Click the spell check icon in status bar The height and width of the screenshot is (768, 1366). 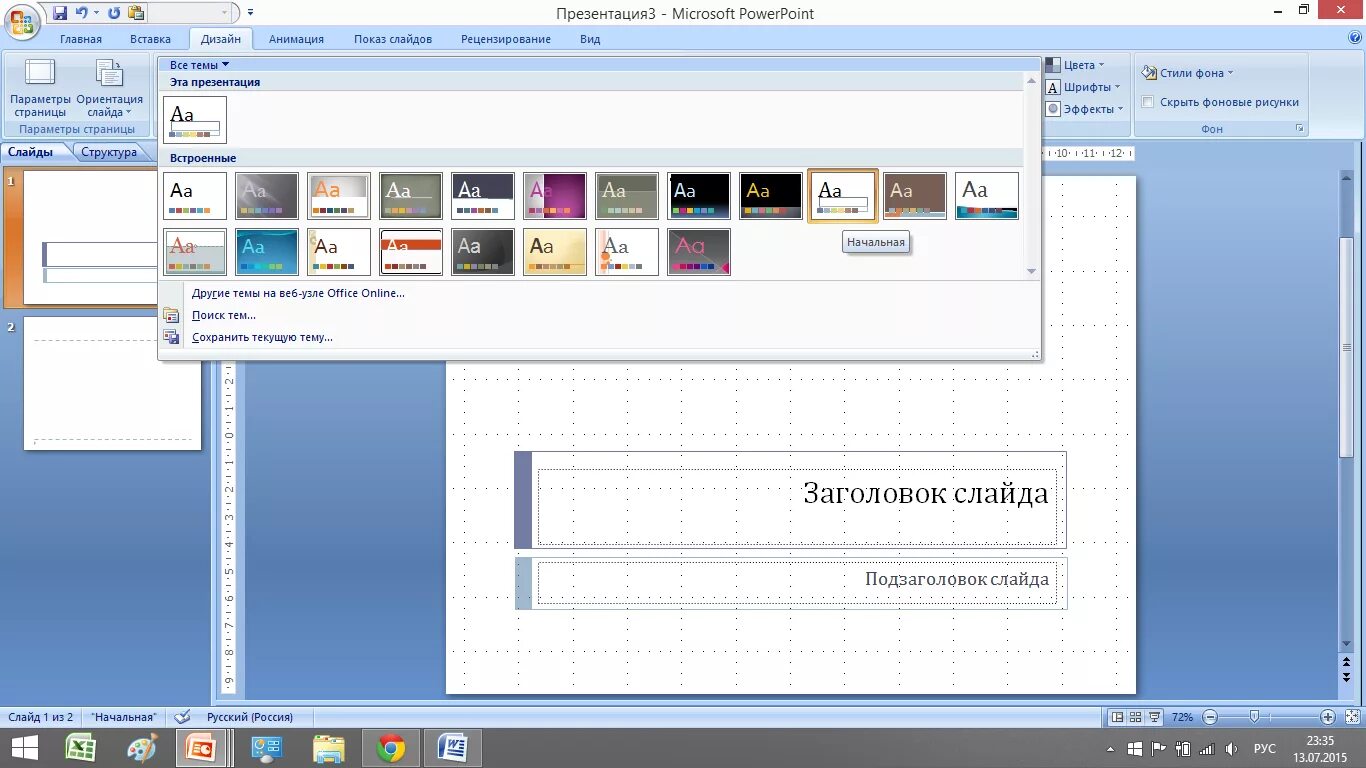click(182, 717)
